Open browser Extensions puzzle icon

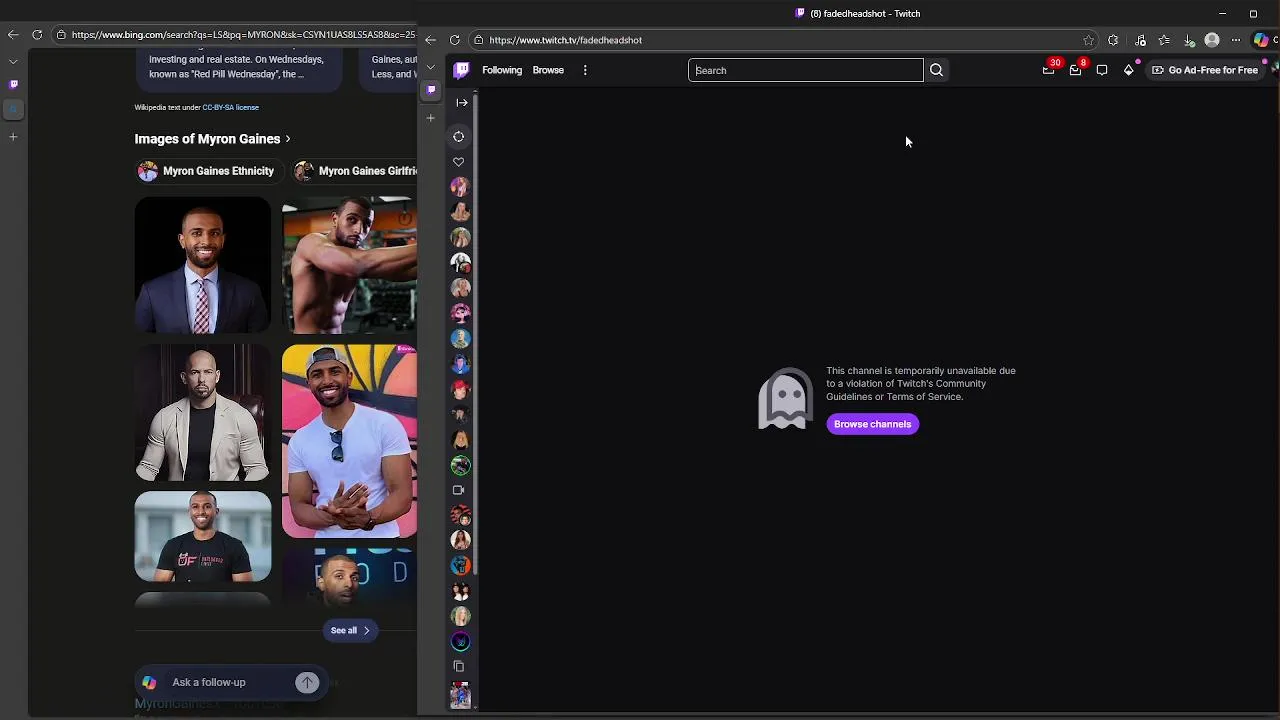click(x=1113, y=40)
